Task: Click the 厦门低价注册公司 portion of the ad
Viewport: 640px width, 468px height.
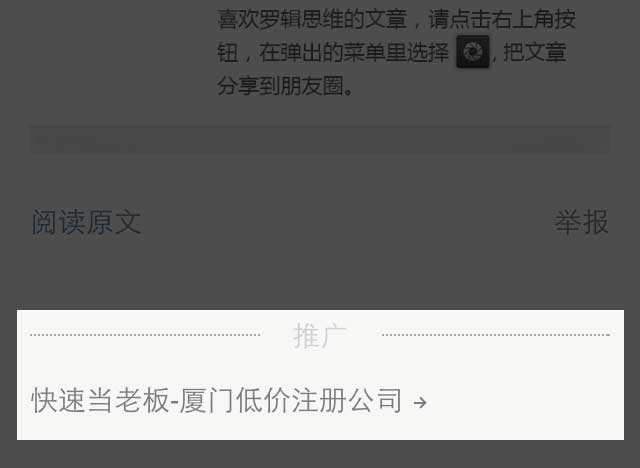Action: click(291, 401)
